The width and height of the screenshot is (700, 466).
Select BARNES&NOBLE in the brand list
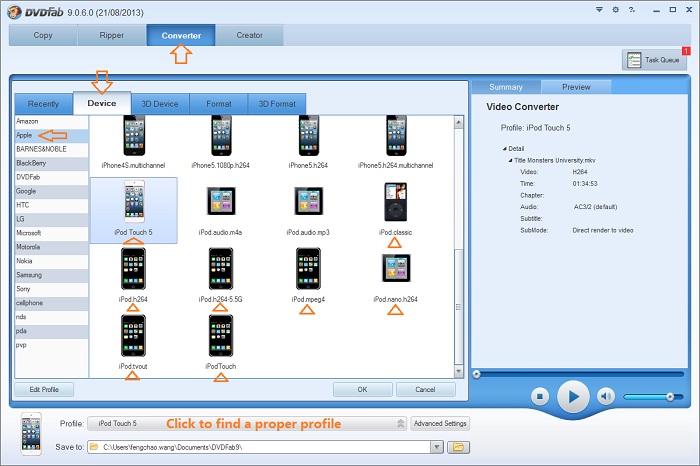coord(51,149)
